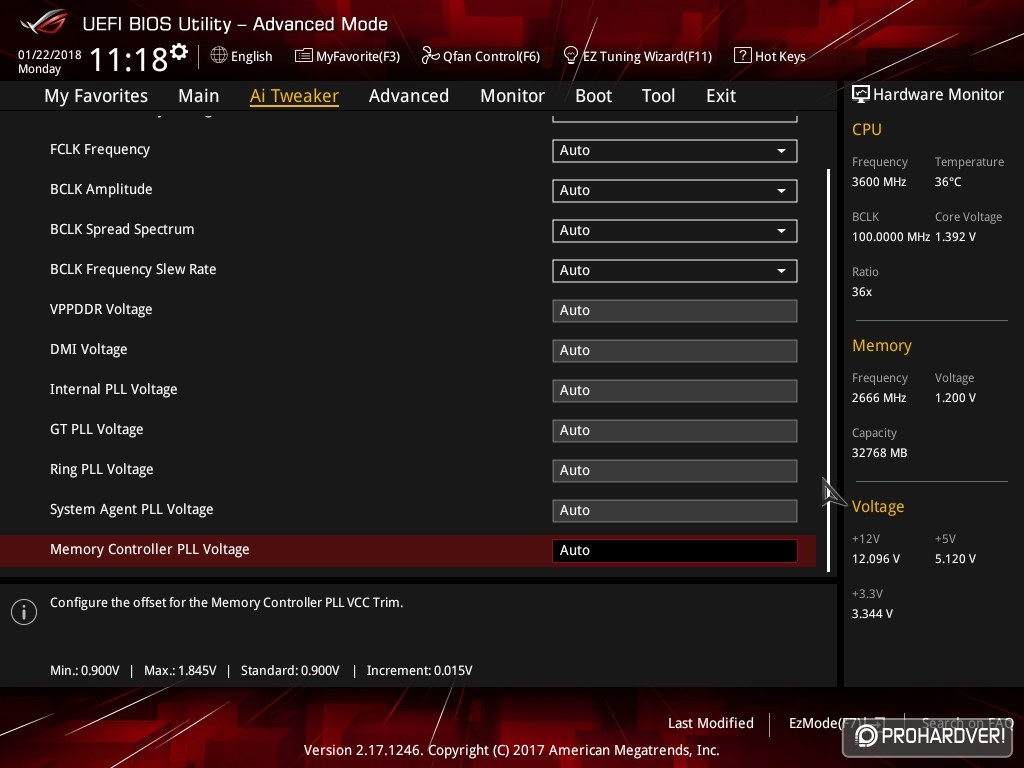Click the MyFavorite list icon
1024x768 pixels.
tap(304, 56)
